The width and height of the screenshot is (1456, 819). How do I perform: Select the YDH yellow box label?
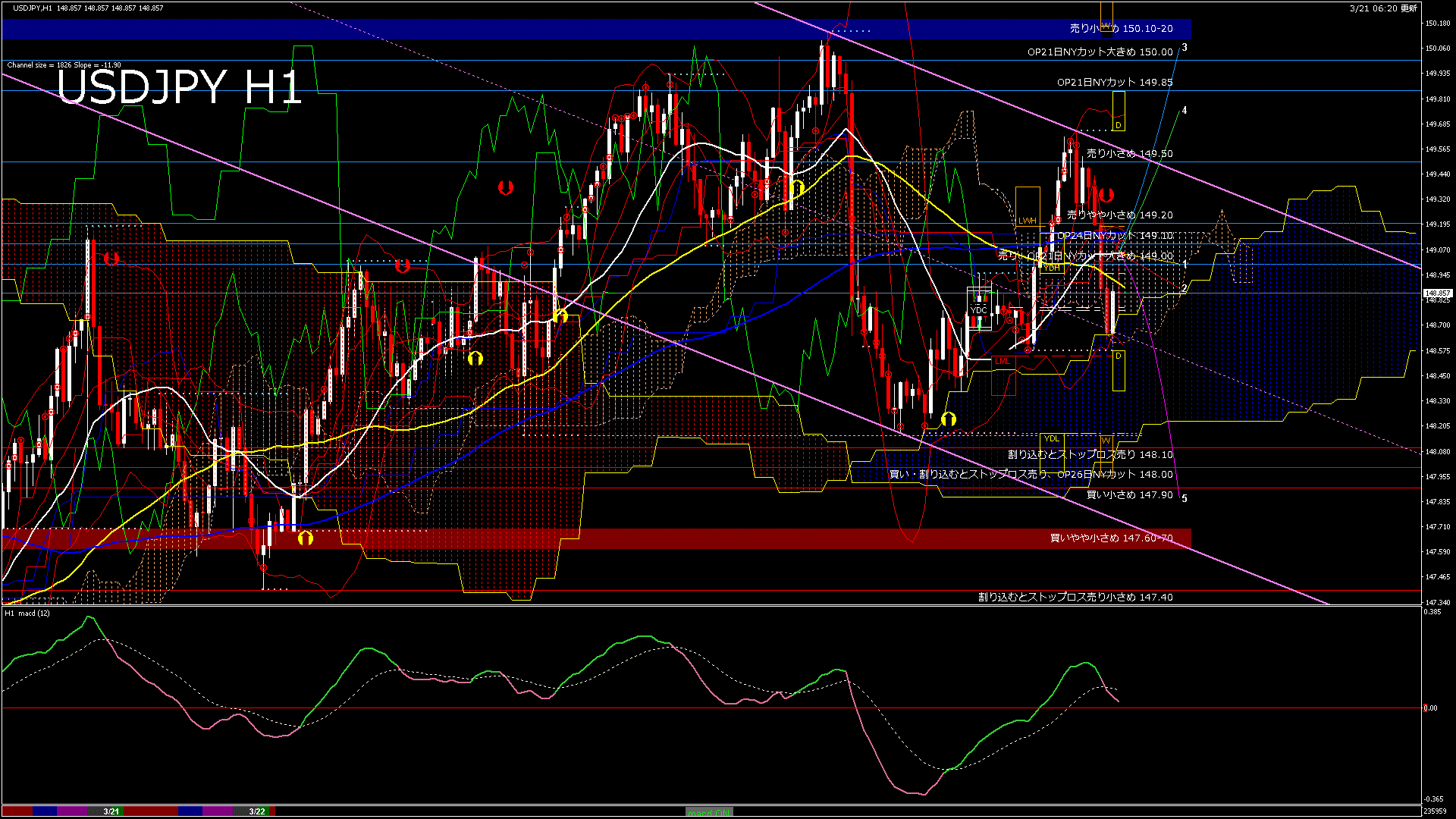pyautogui.click(x=1052, y=268)
